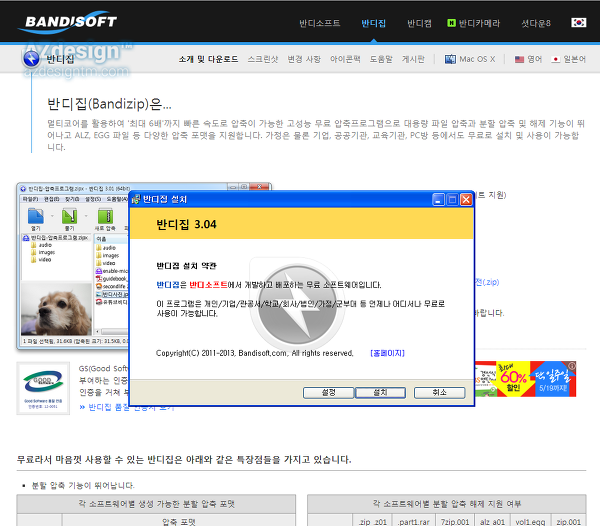Click installer title bar icon
Viewport: 600px width, 526px height.
[136, 199]
